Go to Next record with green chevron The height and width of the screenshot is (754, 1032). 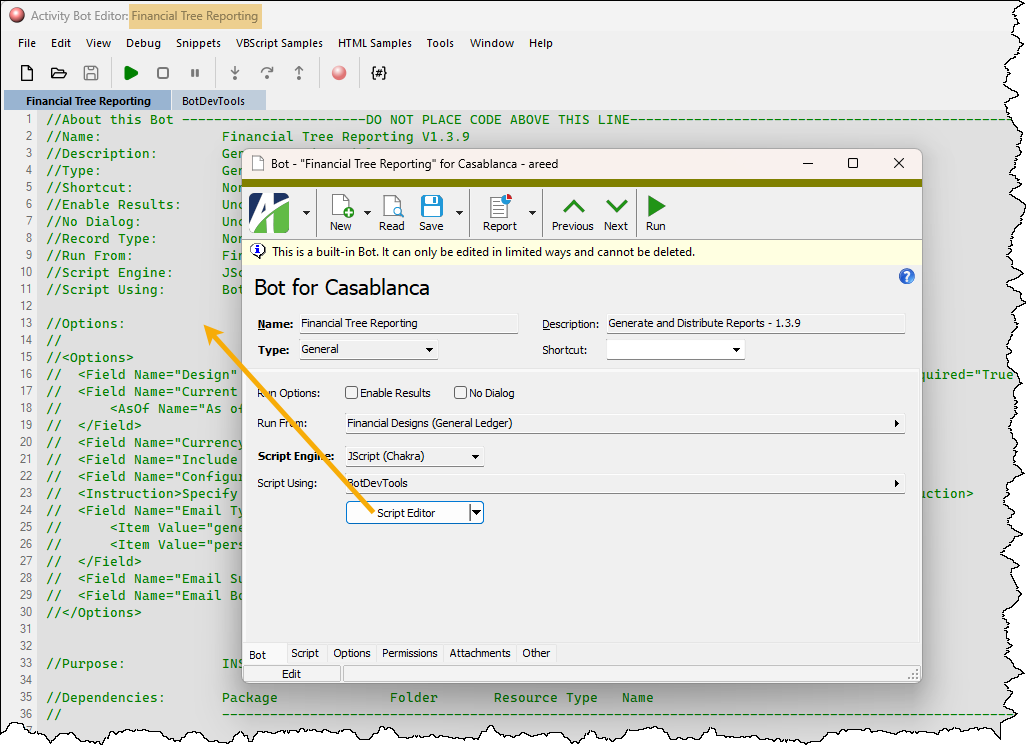click(x=616, y=213)
